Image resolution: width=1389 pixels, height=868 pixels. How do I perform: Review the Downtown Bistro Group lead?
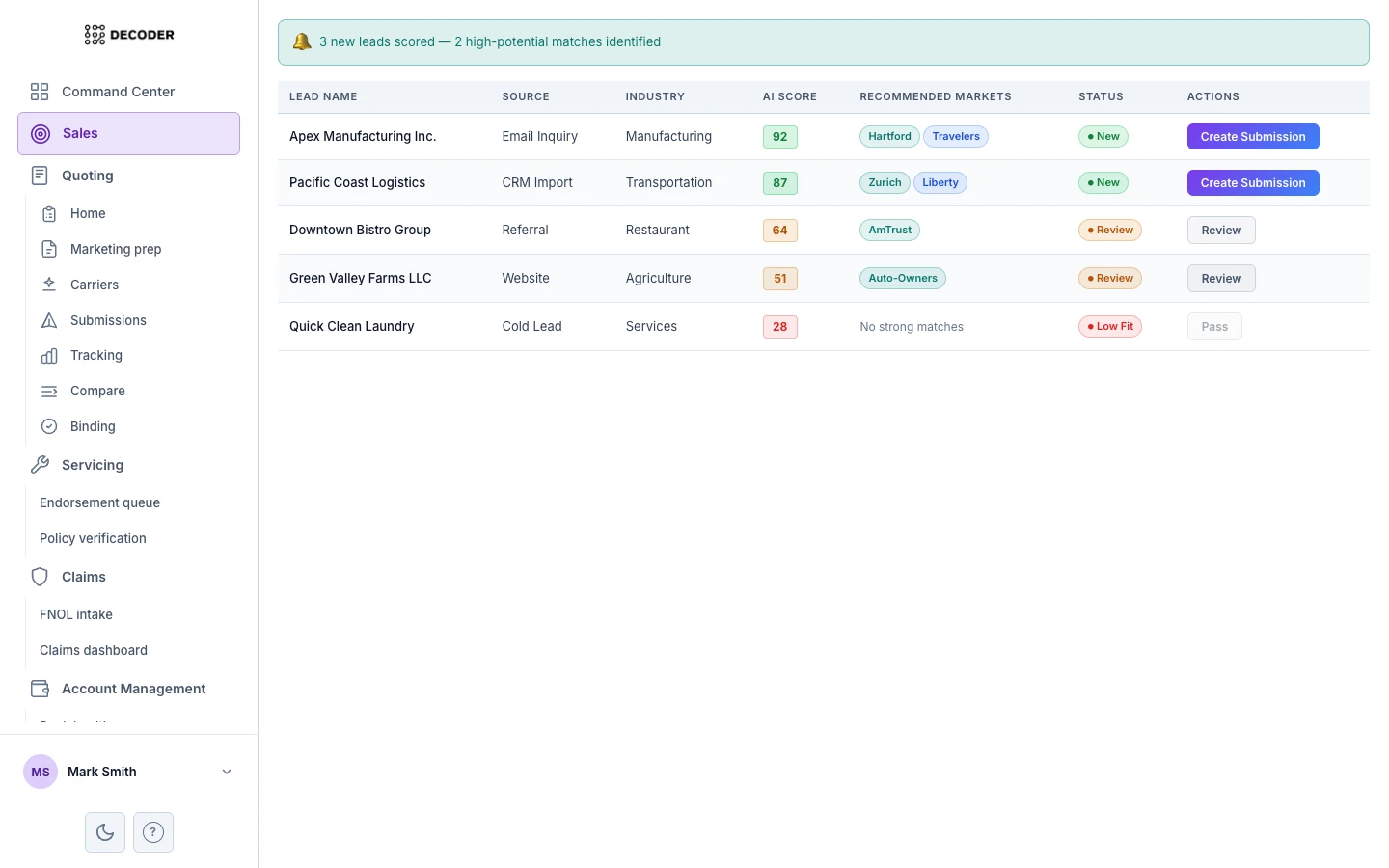click(x=1221, y=230)
